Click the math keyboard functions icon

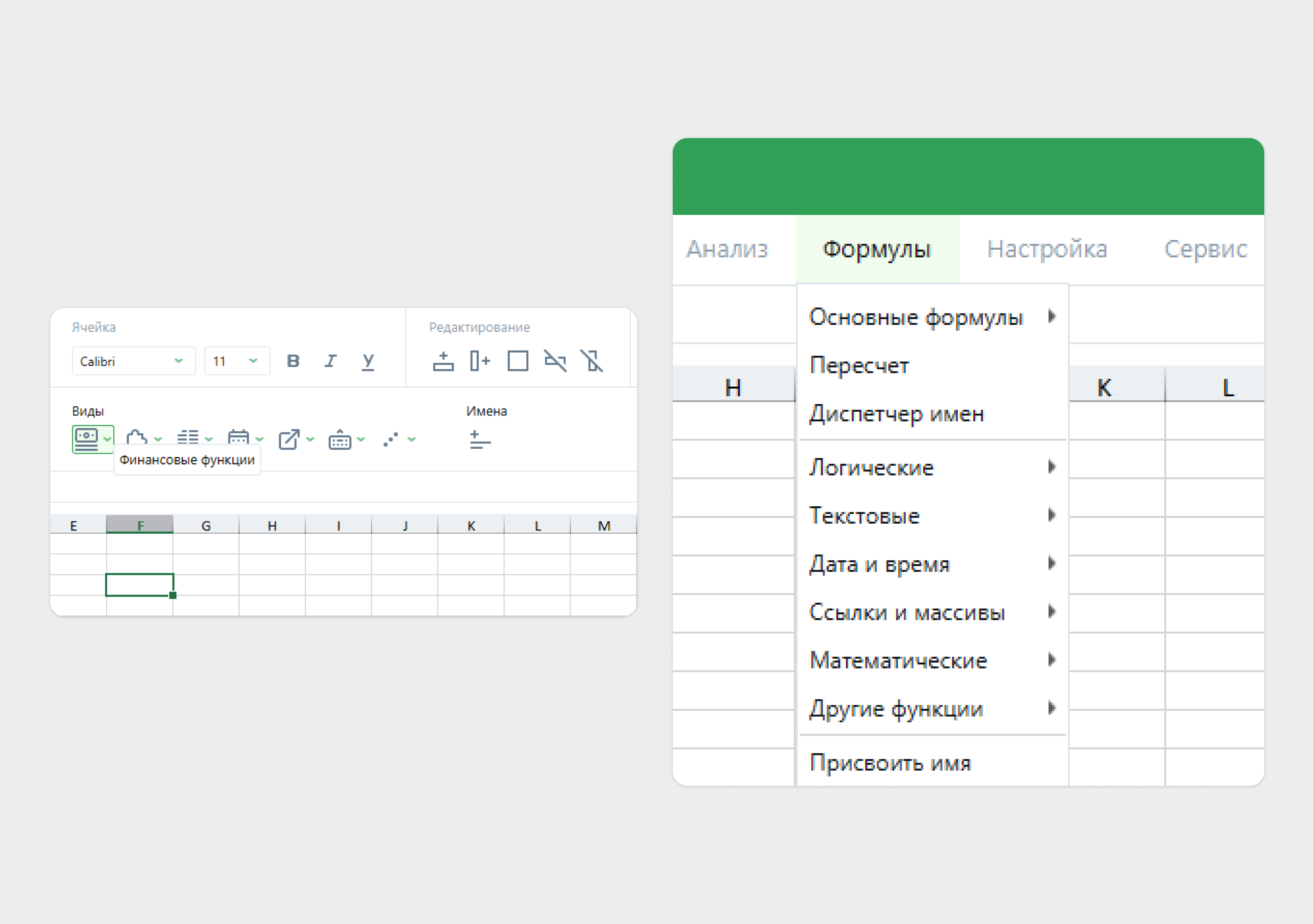(x=340, y=439)
